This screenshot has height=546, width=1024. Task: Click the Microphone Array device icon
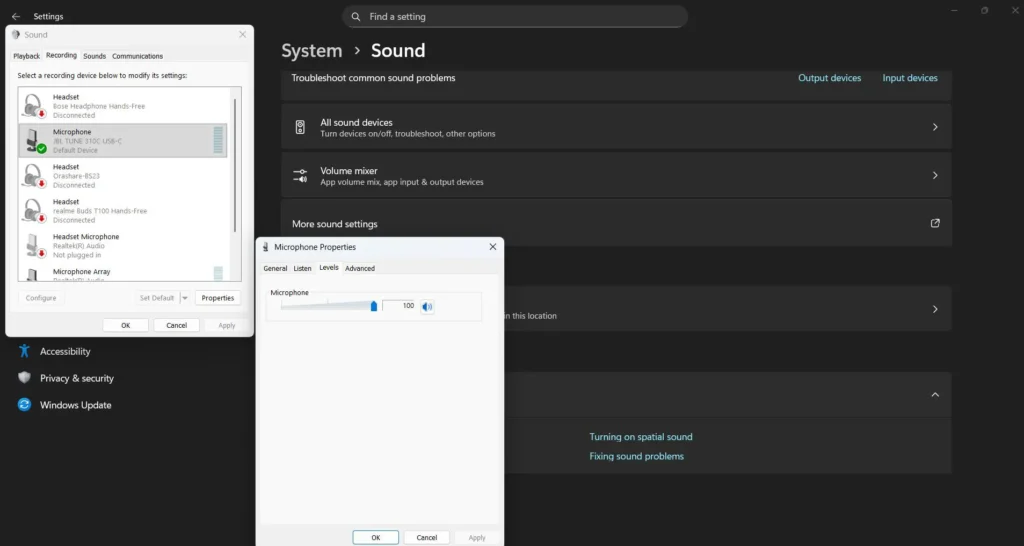(x=33, y=275)
